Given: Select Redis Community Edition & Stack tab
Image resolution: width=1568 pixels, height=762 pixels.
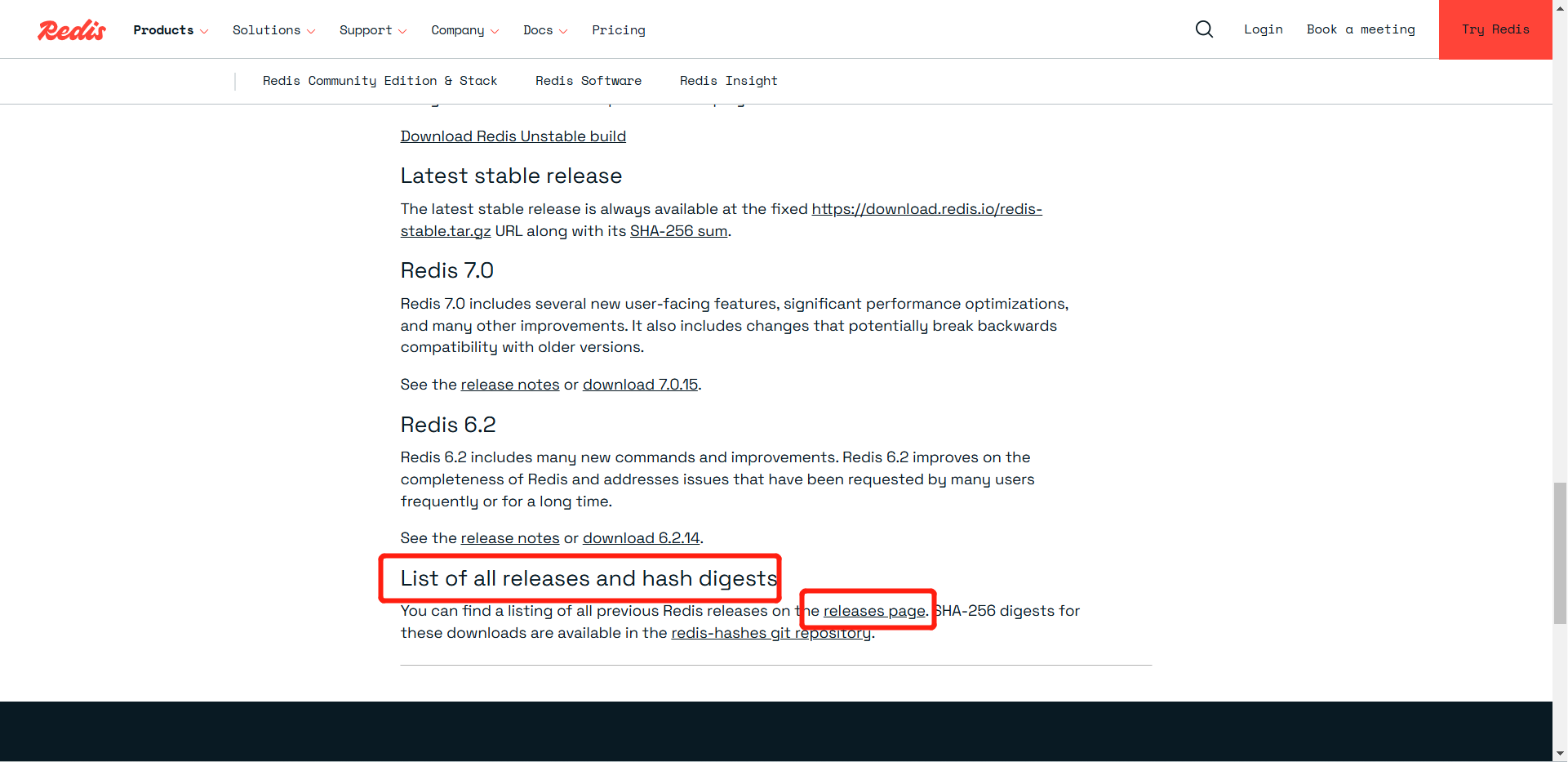Looking at the screenshot, I should pos(380,81).
